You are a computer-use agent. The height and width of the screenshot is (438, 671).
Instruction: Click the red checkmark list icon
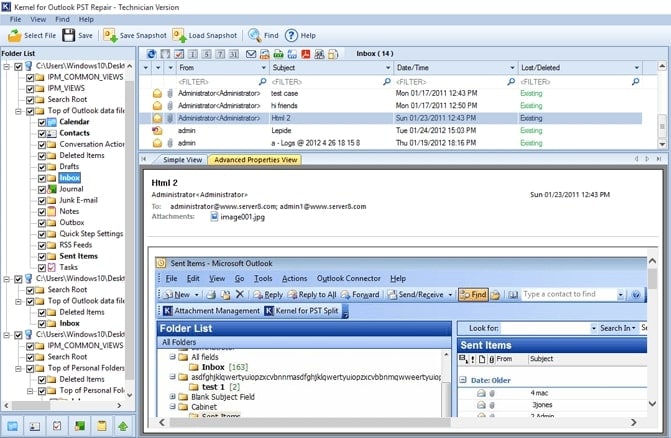[179, 54]
